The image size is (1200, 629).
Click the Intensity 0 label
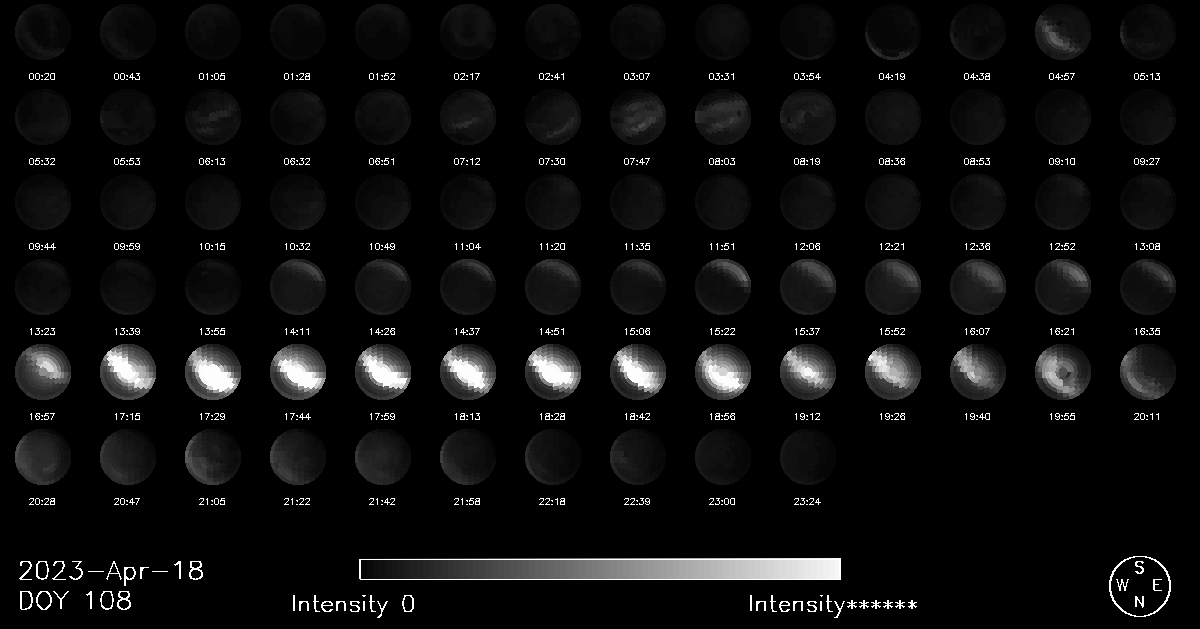click(353, 604)
